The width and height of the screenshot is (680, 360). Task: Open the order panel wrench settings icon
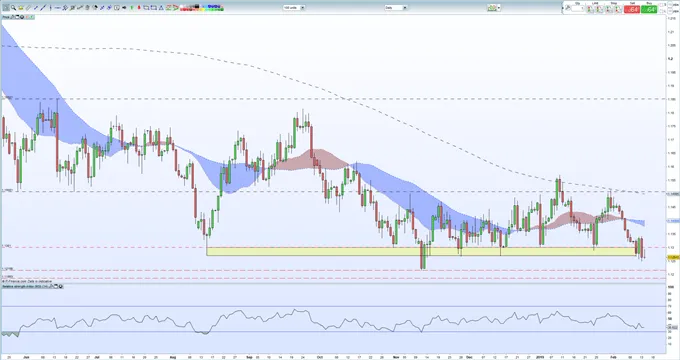tap(568, 8)
